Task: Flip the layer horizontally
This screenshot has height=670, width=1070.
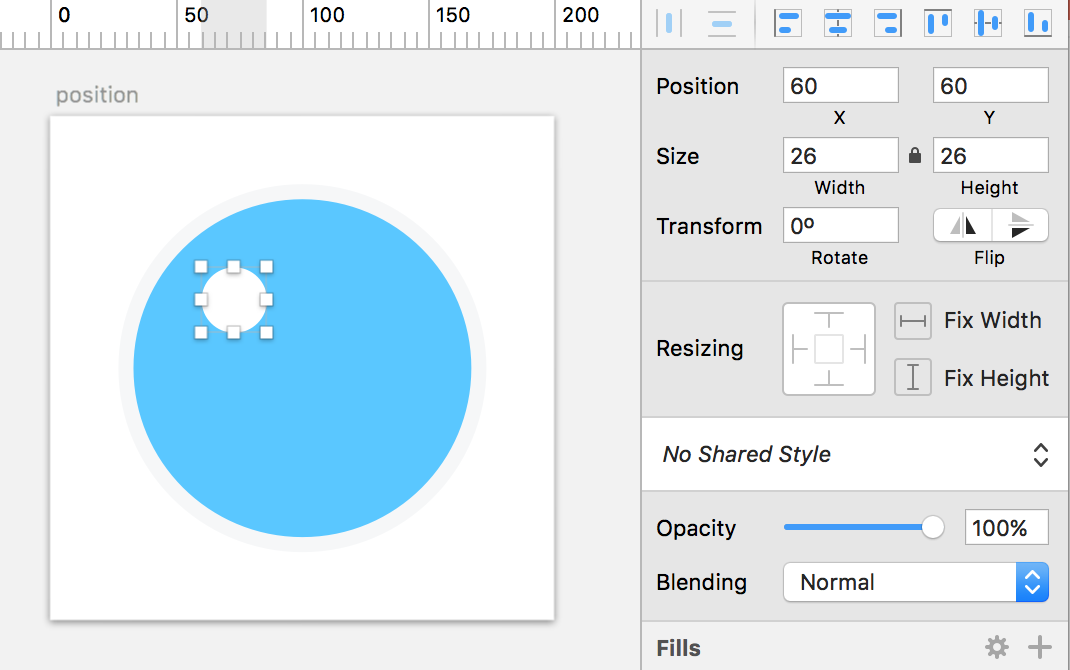Action: [962, 225]
